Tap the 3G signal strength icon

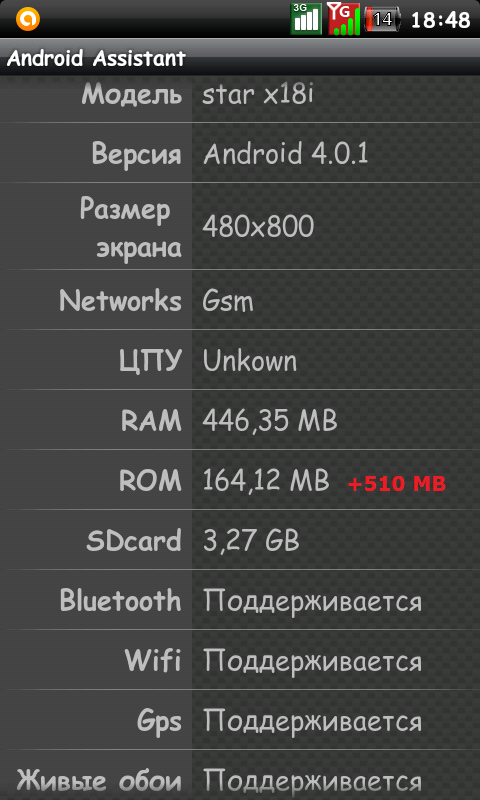(306, 19)
